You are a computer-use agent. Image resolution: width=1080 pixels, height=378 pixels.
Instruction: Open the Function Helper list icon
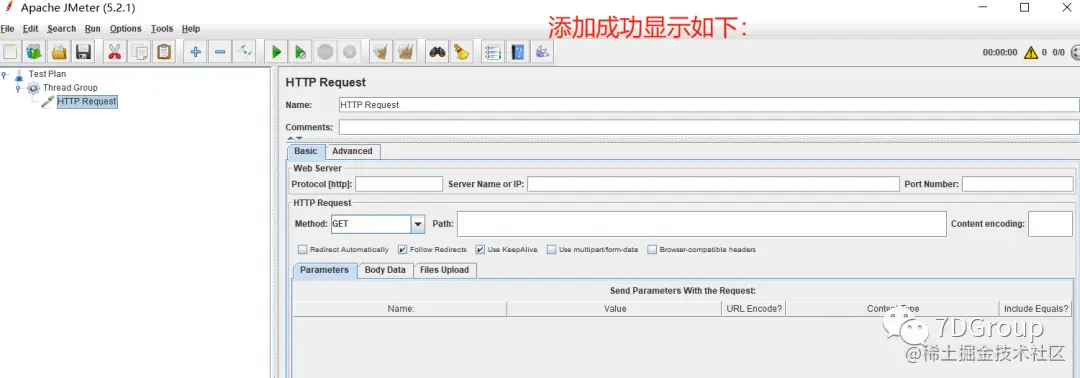[x=492, y=52]
